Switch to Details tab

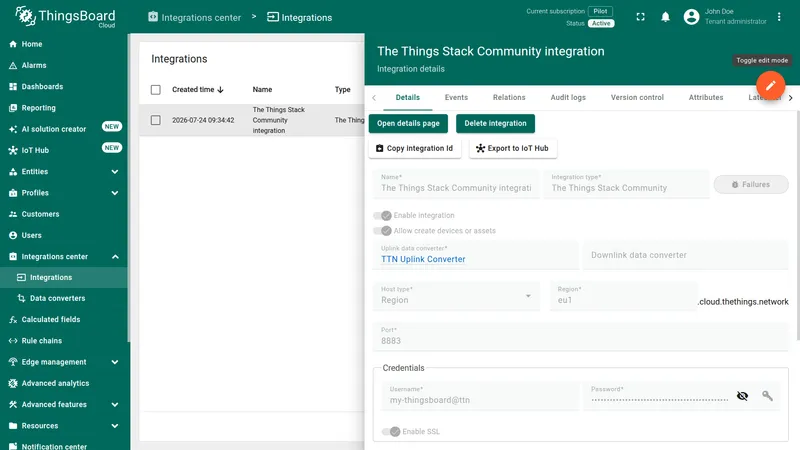tap(408, 97)
